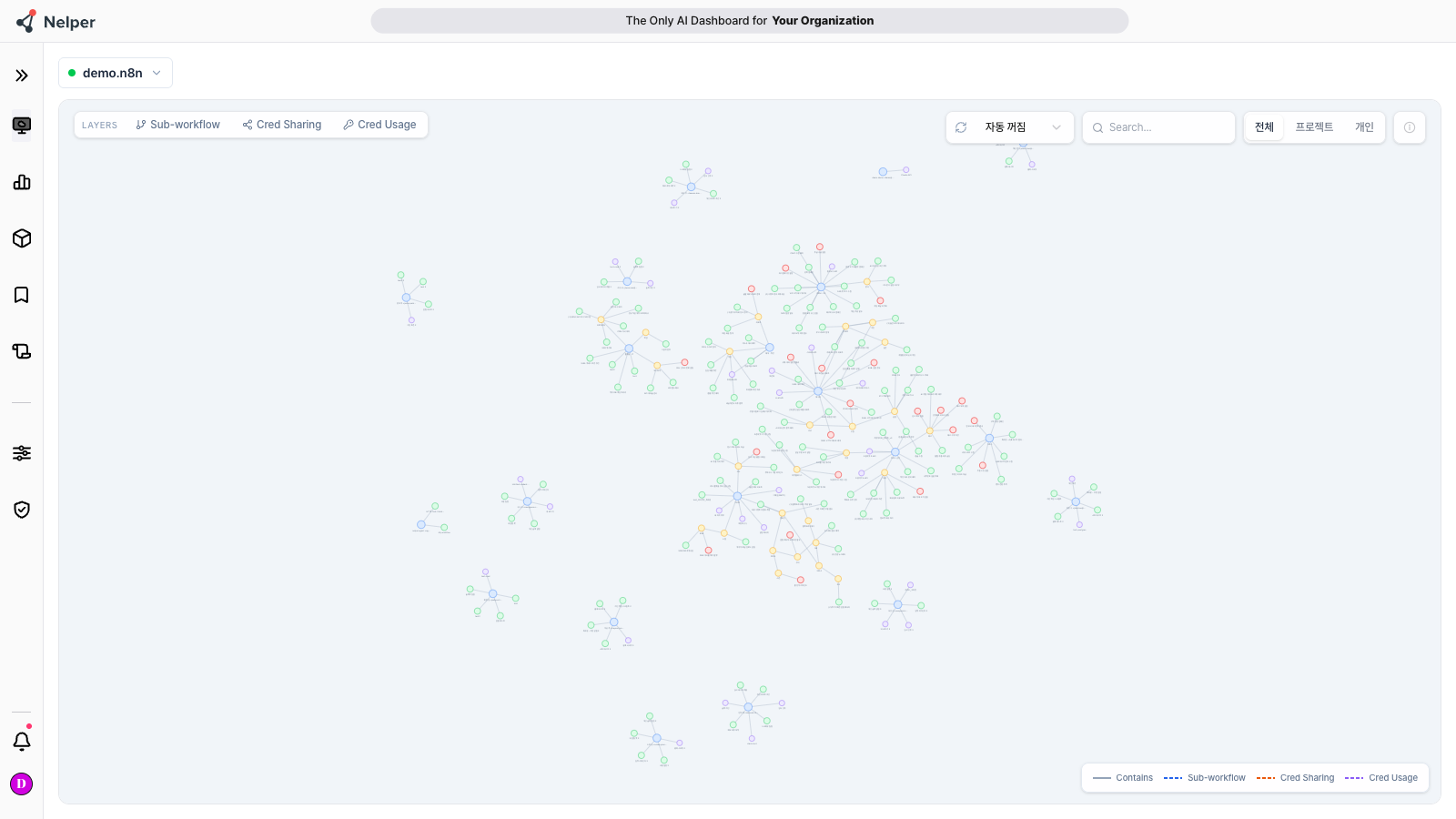Open the user avatar D profile
This screenshot has height=819, width=1456.
pos(22,784)
